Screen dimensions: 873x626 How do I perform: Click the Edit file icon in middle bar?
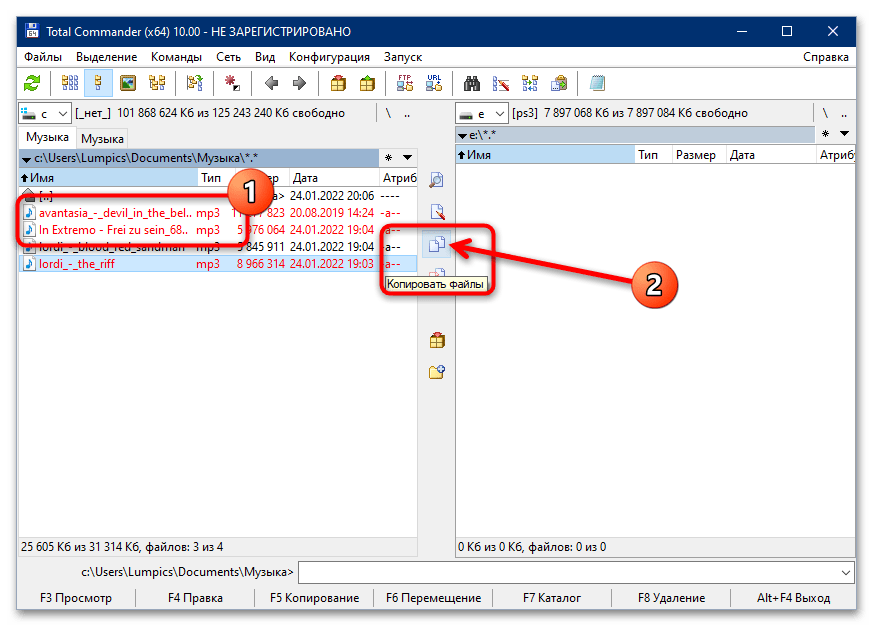(x=437, y=212)
